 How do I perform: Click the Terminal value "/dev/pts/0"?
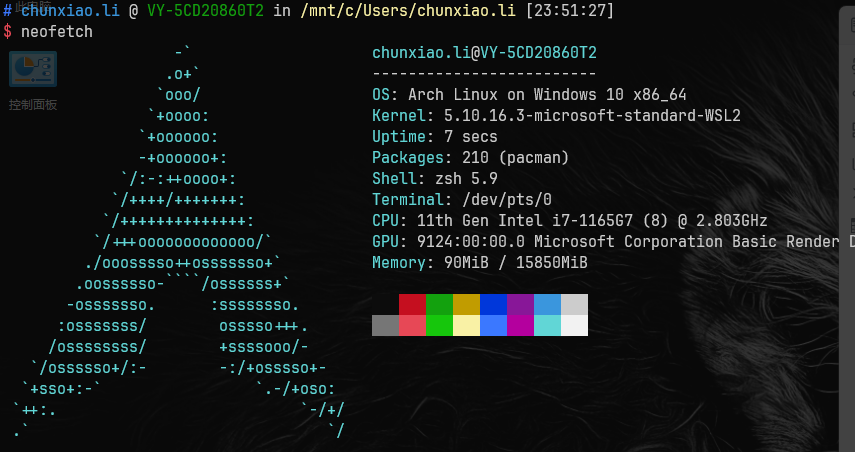point(507,200)
